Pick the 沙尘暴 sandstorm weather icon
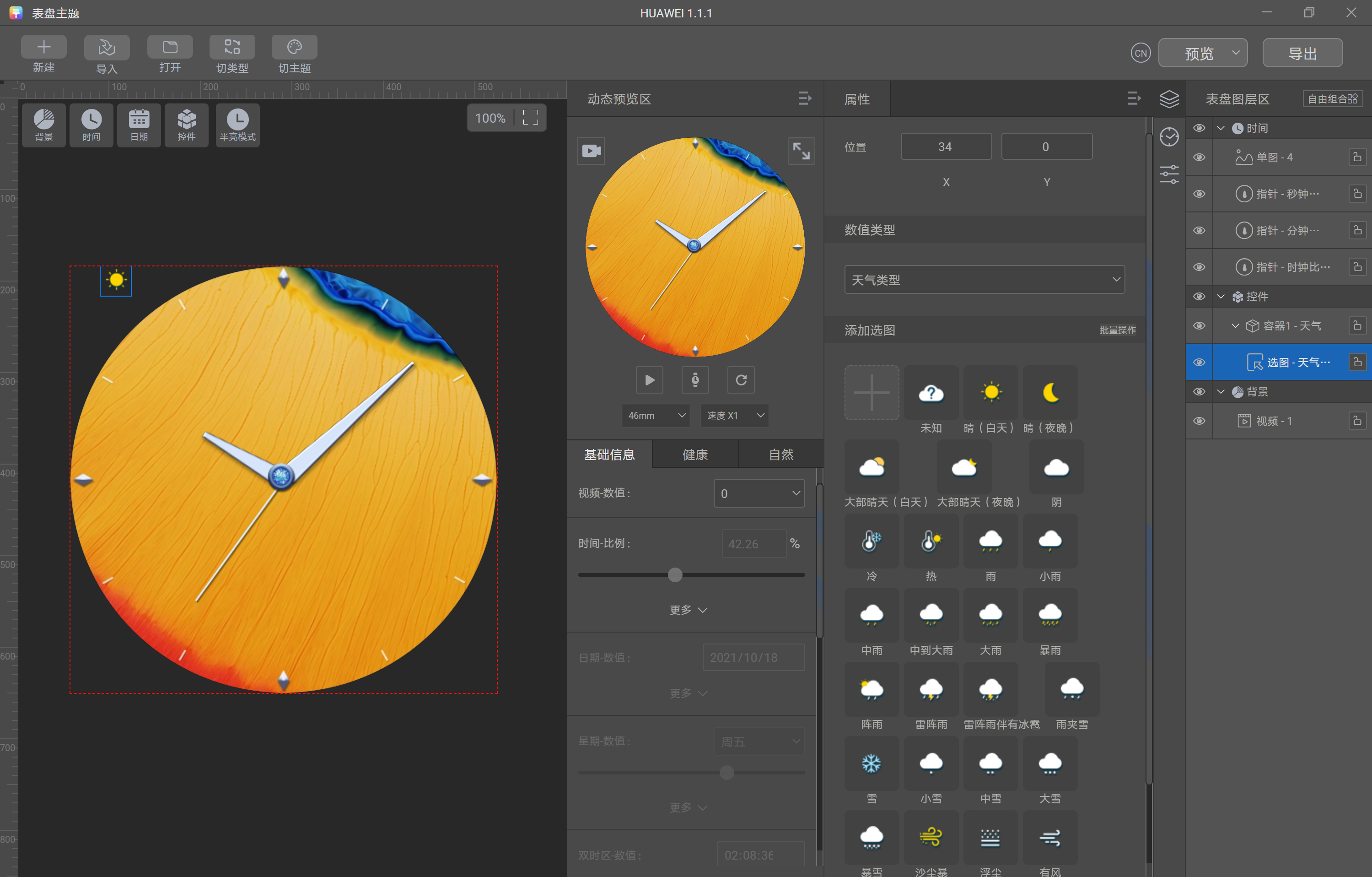The height and width of the screenshot is (877, 1372). coord(931,838)
